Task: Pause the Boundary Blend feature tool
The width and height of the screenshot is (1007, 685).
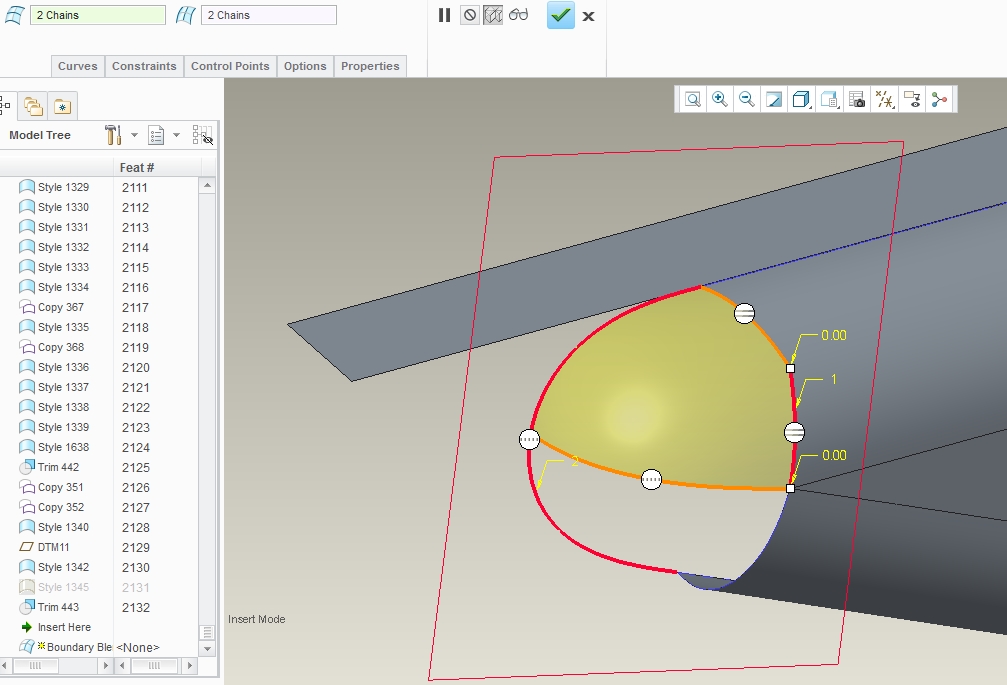Action: click(x=444, y=15)
